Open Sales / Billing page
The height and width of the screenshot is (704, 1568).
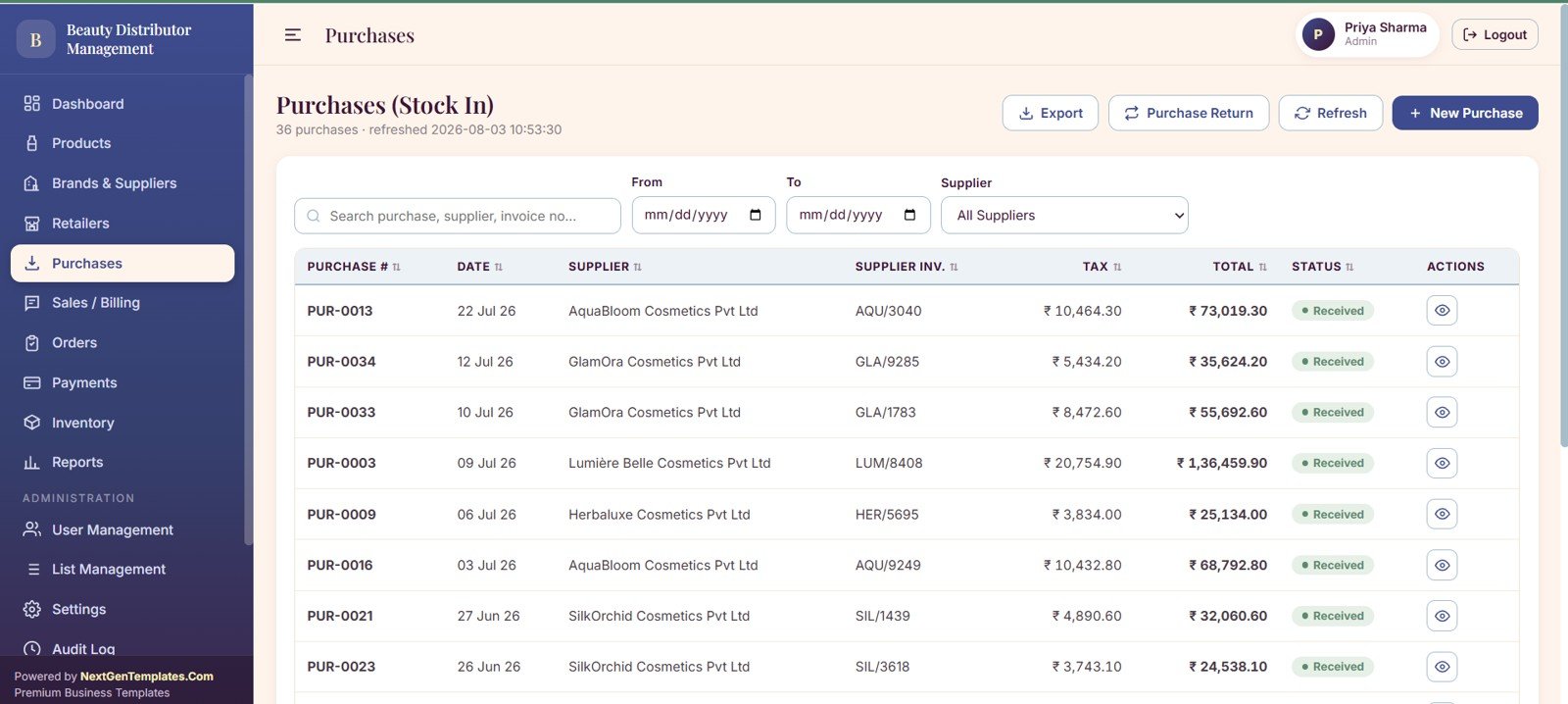click(x=122, y=303)
